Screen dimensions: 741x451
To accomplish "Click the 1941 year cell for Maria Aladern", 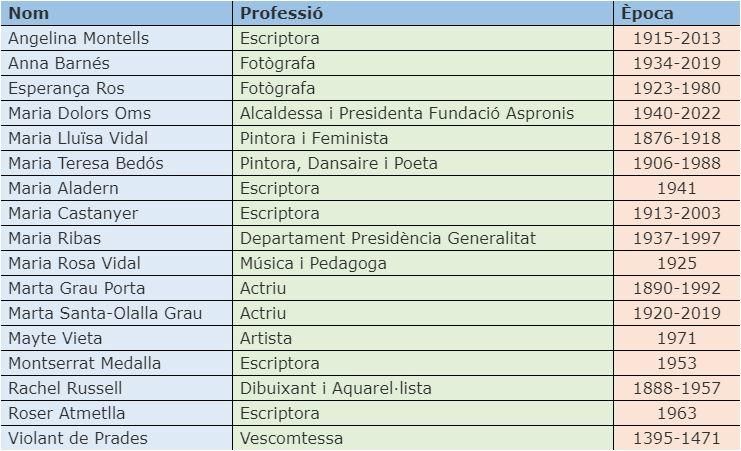I will click(677, 189).
